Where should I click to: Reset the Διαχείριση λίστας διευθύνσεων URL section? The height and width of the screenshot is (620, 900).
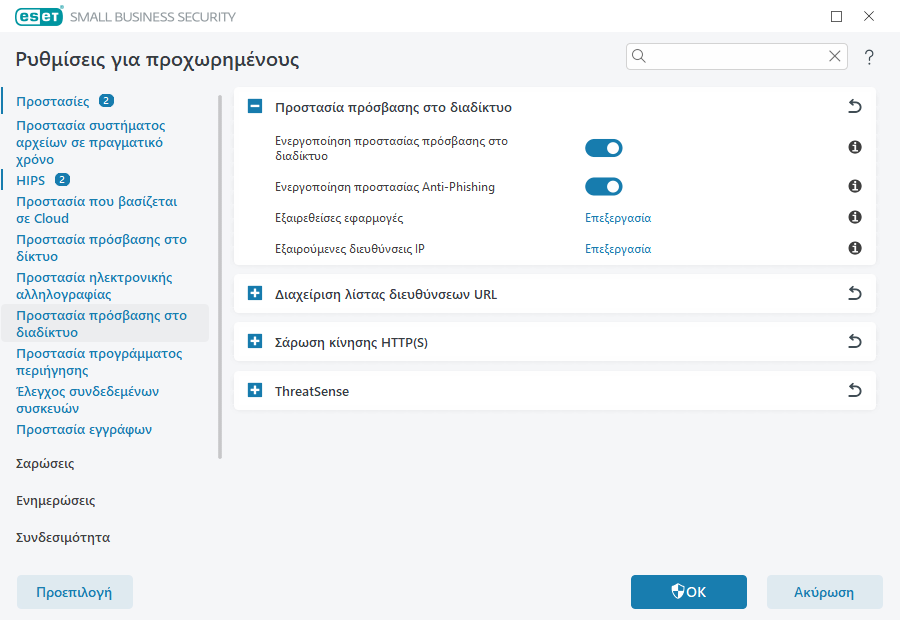(855, 294)
